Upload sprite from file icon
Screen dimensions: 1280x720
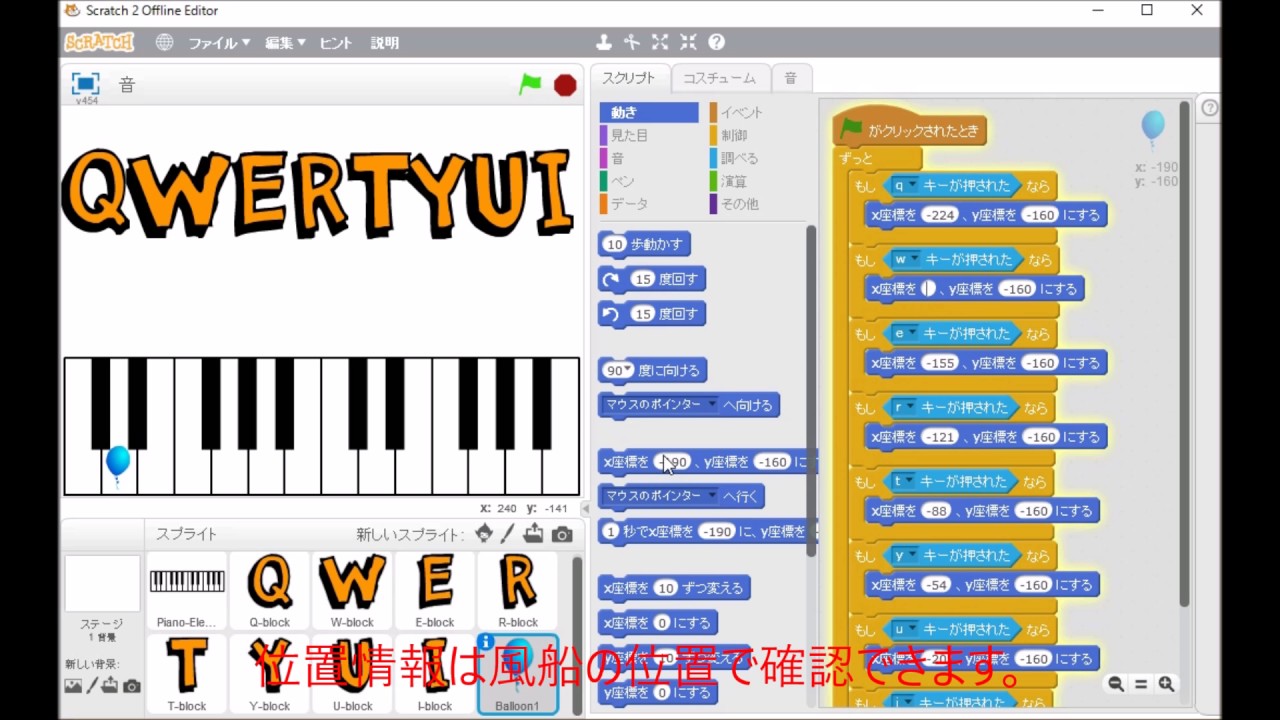pos(534,534)
